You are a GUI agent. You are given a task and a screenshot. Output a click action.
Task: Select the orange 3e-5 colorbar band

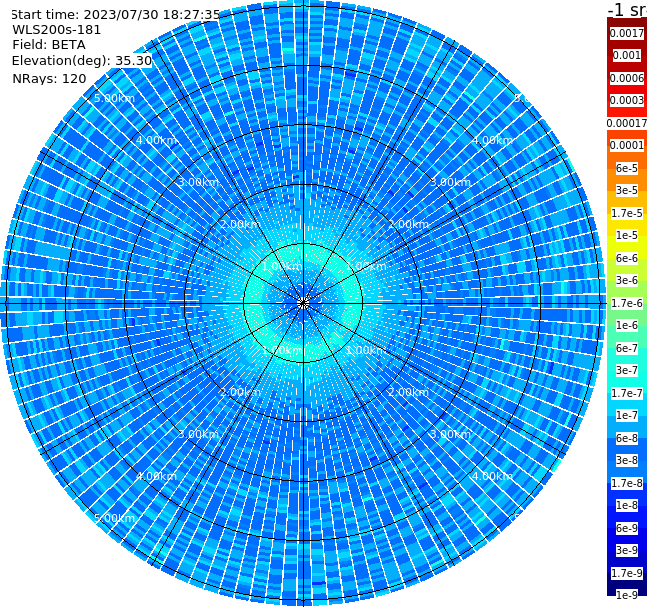[627, 190]
